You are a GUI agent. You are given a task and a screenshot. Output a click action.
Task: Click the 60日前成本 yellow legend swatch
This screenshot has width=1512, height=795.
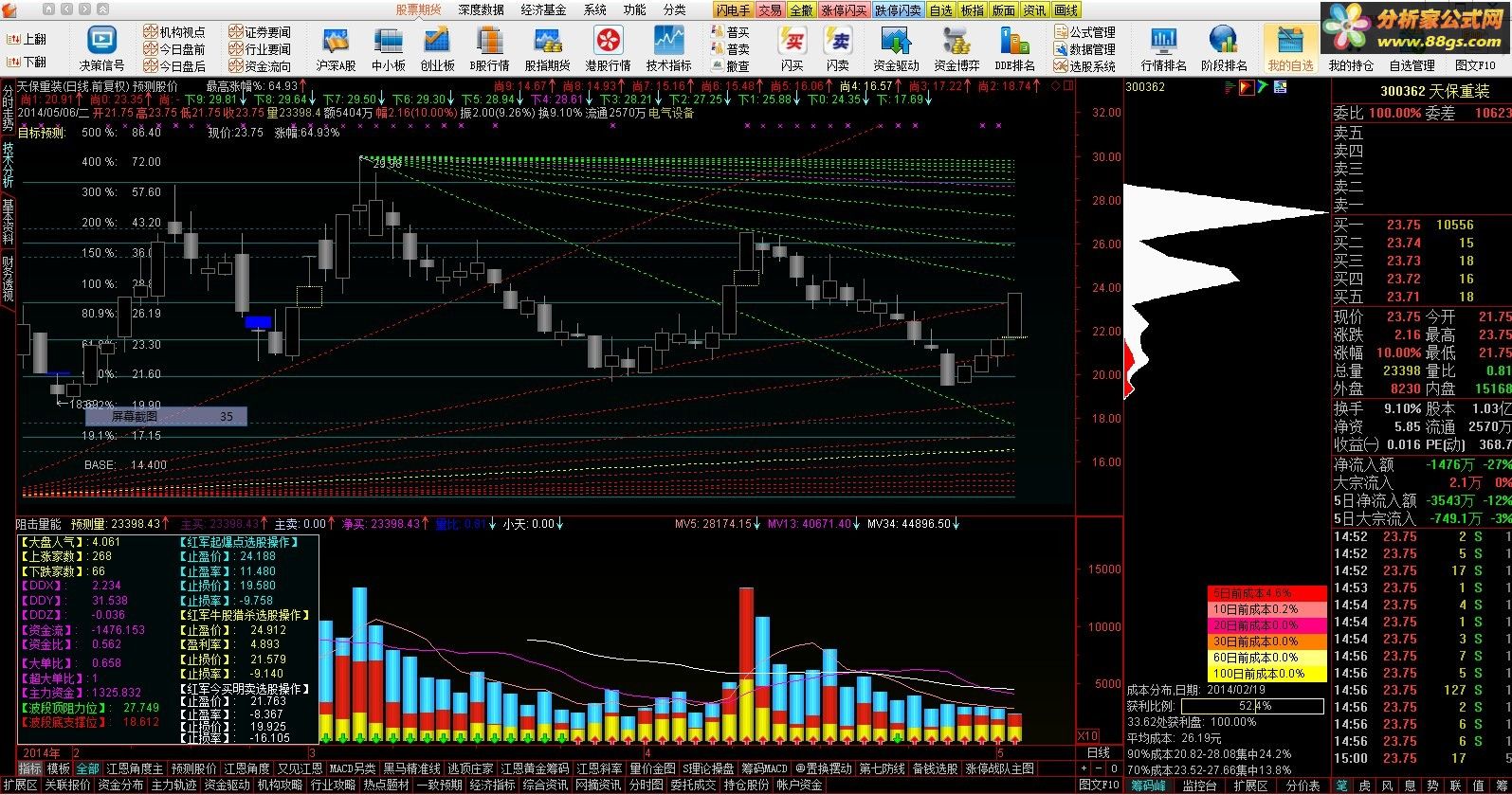click(x=1266, y=658)
